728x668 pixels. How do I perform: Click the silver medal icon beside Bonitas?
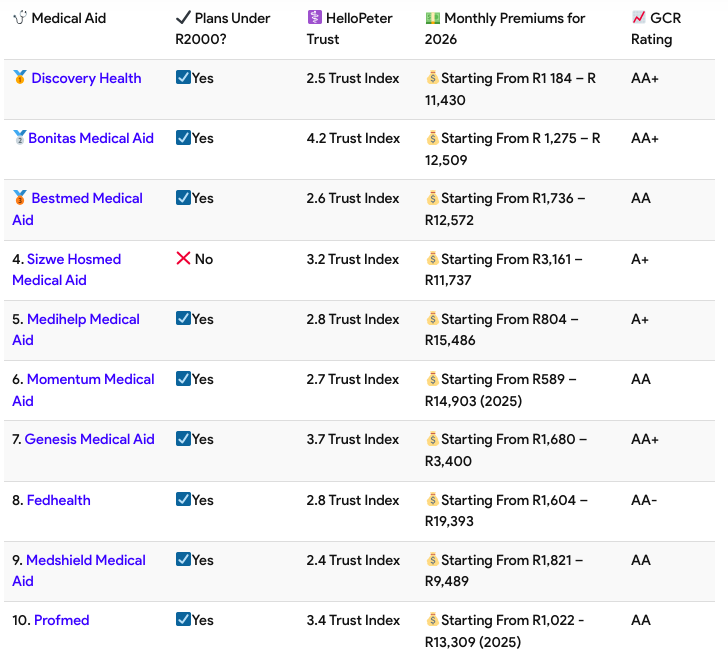click(x=19, y=138)
